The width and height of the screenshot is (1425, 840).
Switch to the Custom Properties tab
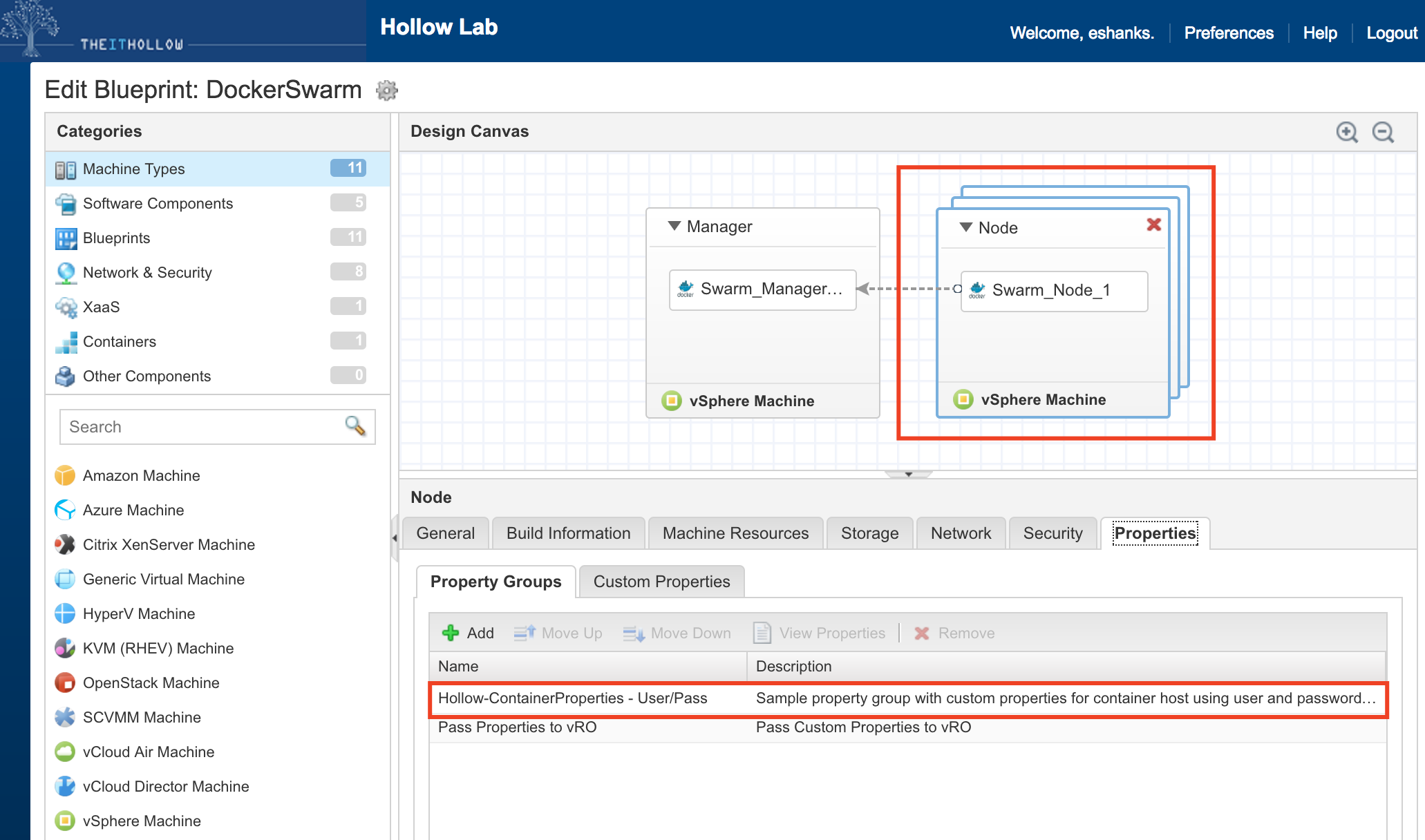pos(661,582)
